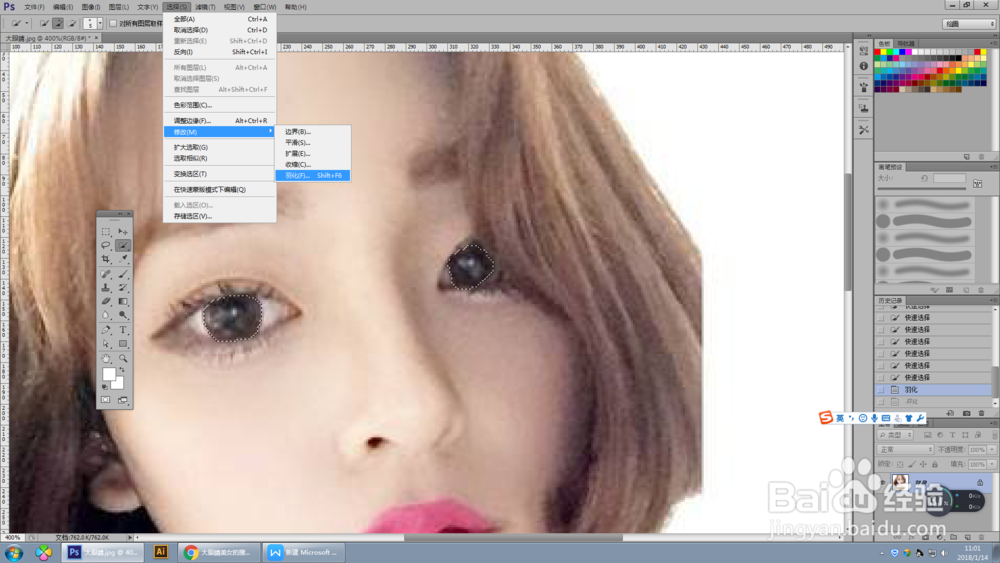
Task: Choose 收缩(C)... from submenu
Action: point(312,165)
